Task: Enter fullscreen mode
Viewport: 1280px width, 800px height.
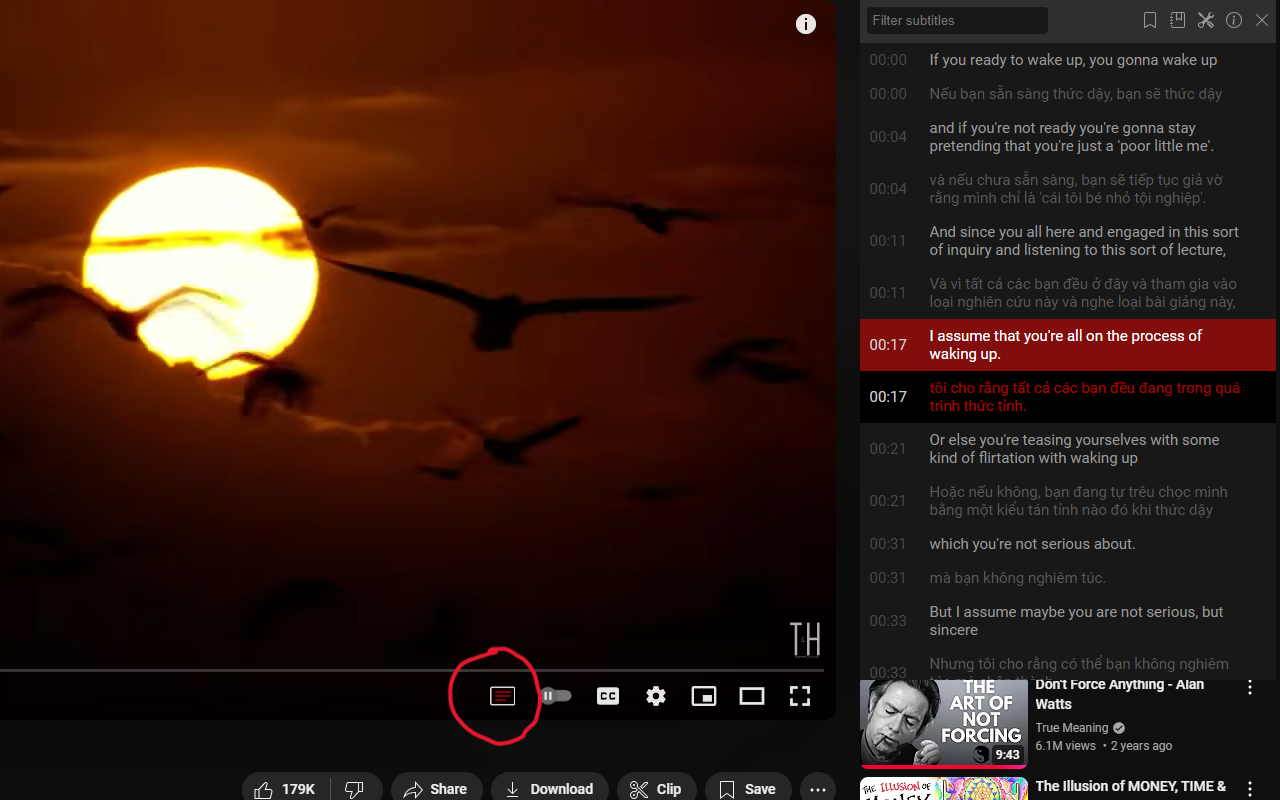Action: (800, 695)
